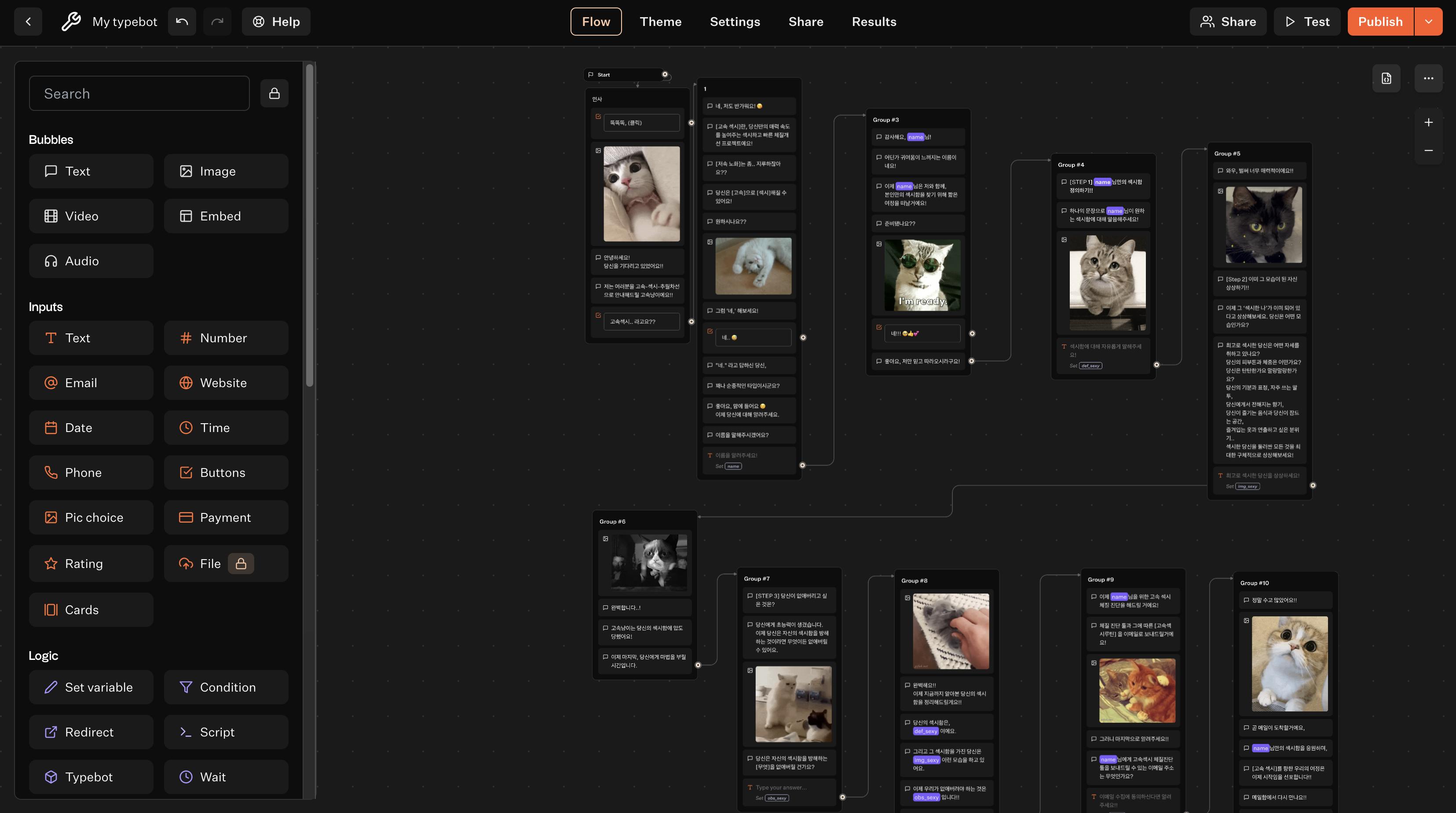The height and width of the screenshot is (813, 1456).
Task: Click the Help button
Action: tap(276, 22)
